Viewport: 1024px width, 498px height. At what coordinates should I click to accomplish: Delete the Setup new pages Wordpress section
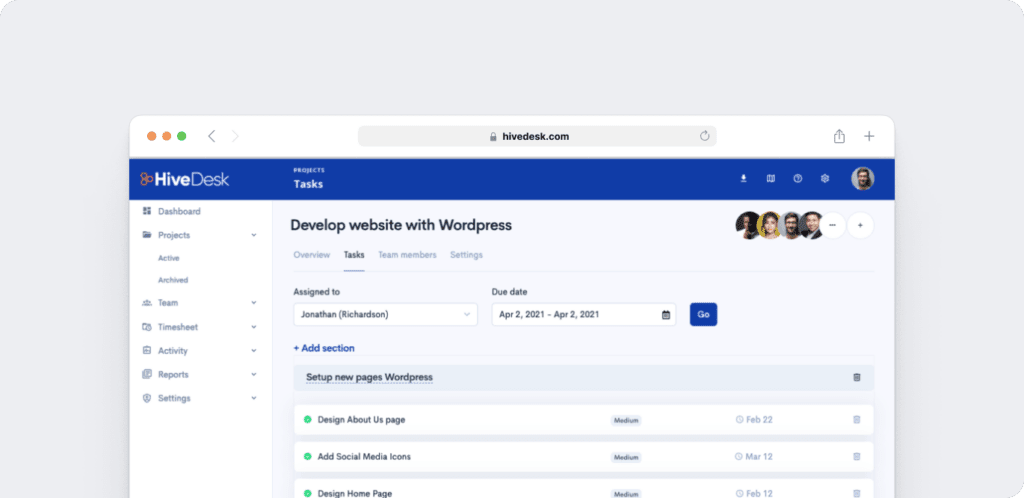pyautogui.click(x=856, y=377)
